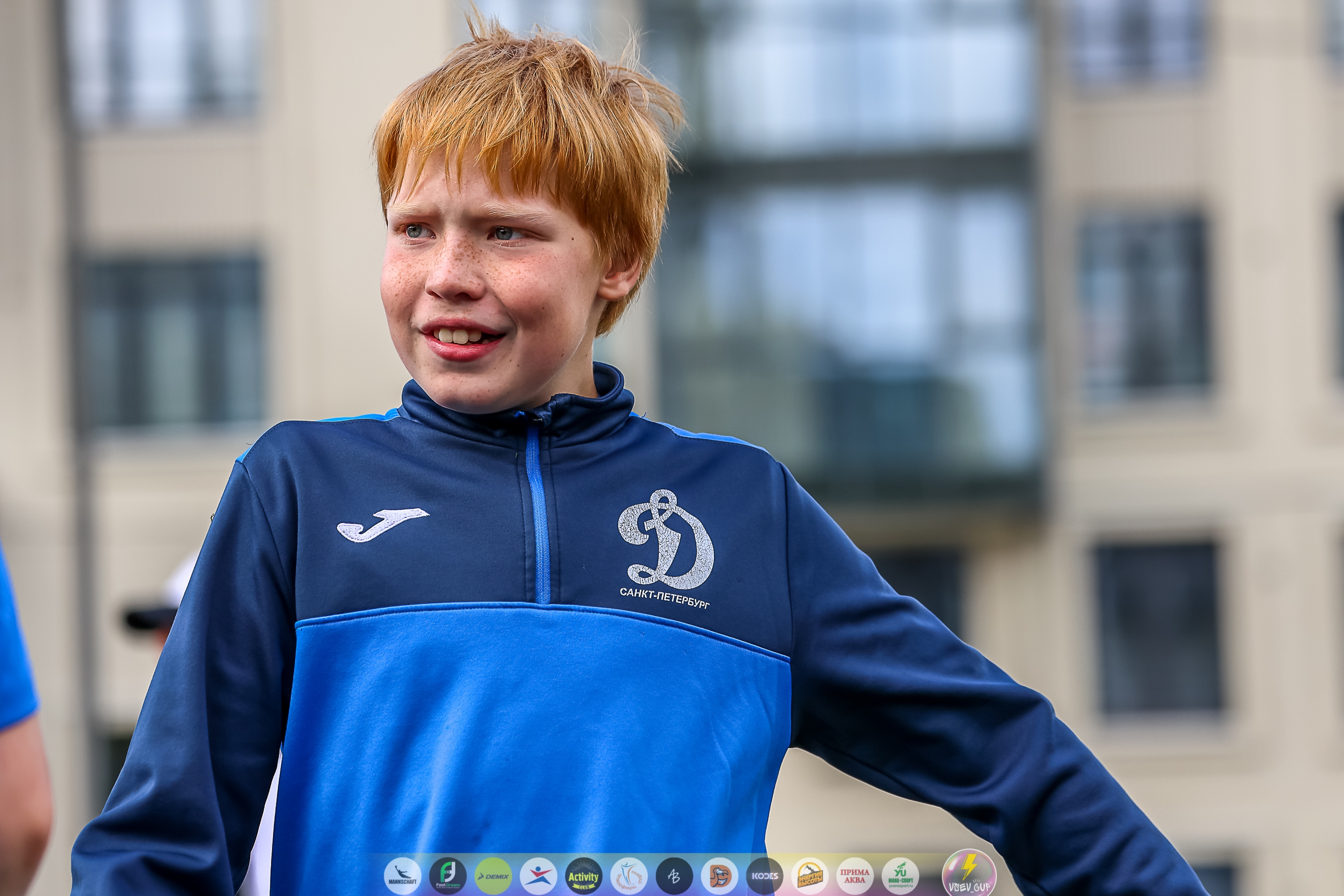The image size is (1344, 896).
Task: Click the orange dodo bird icon
Action: pyautogui.click(x=719, y=876)
